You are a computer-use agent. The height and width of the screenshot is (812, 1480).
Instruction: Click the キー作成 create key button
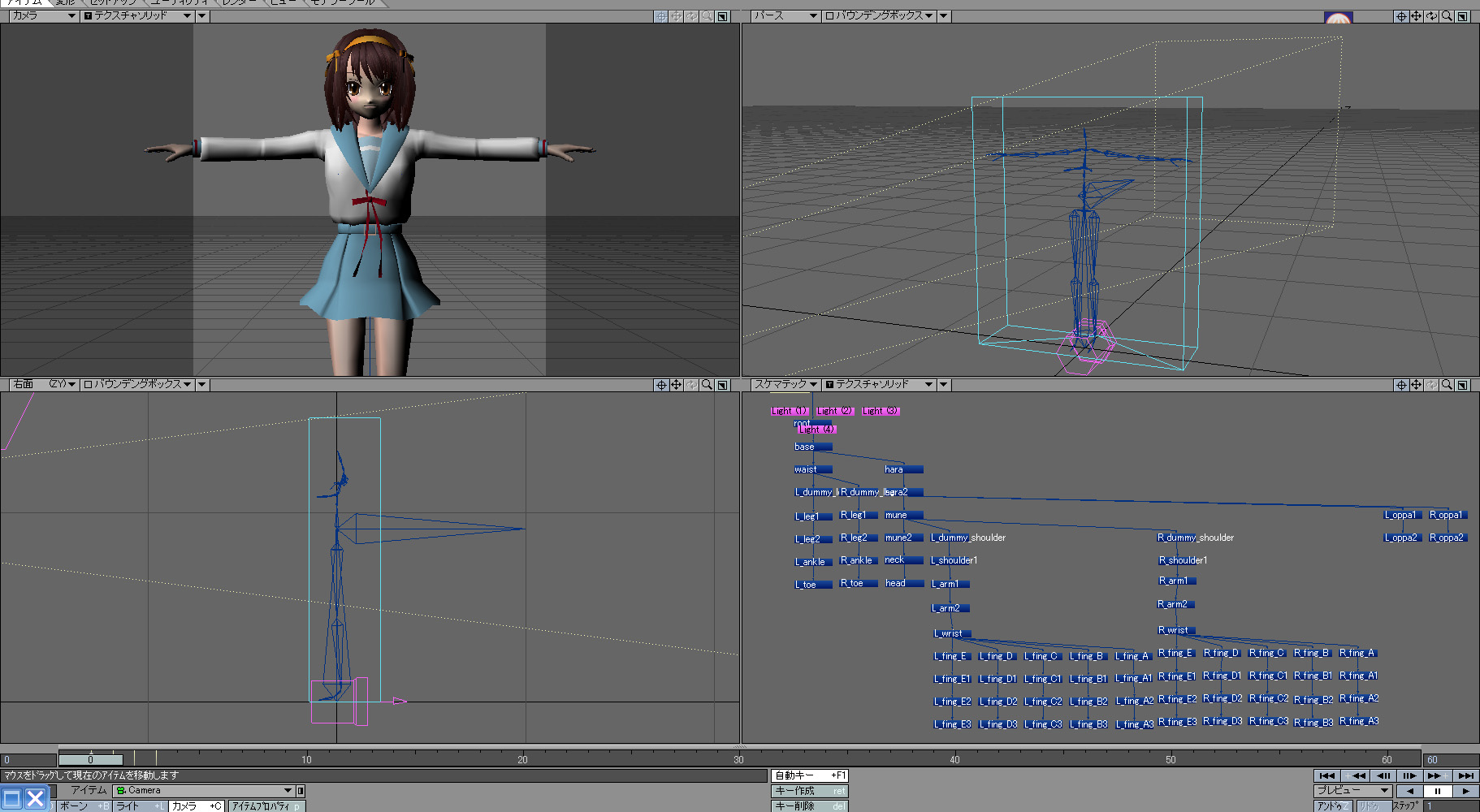click(810, 791)
